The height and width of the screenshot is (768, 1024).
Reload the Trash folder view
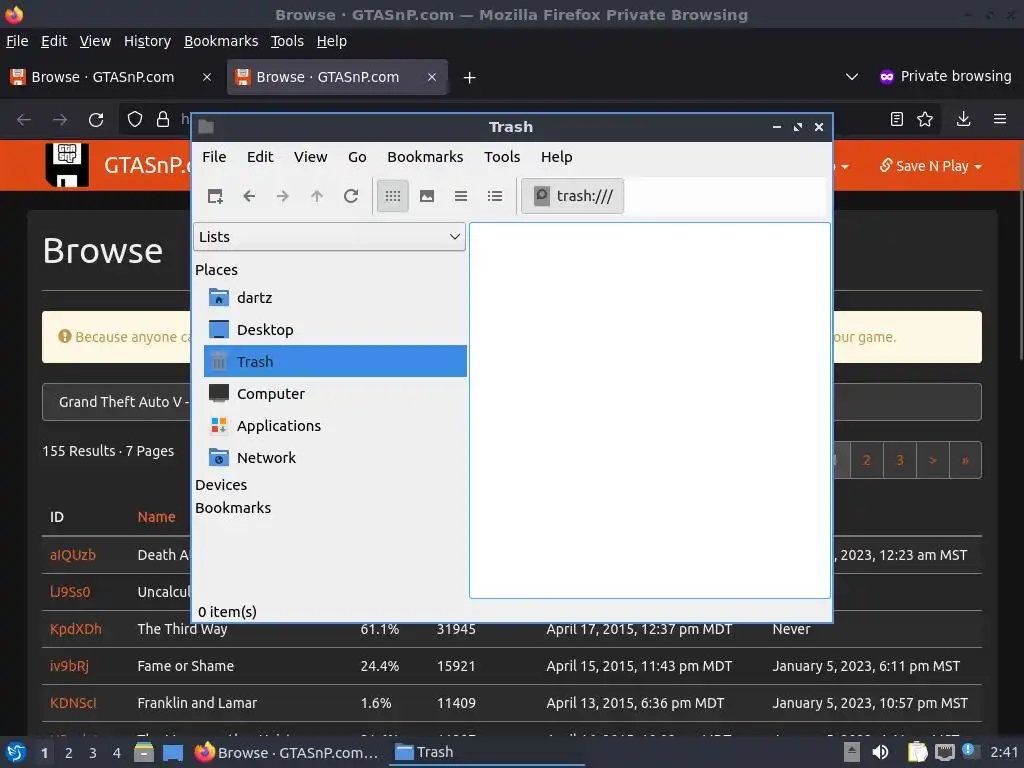[351, 196]
